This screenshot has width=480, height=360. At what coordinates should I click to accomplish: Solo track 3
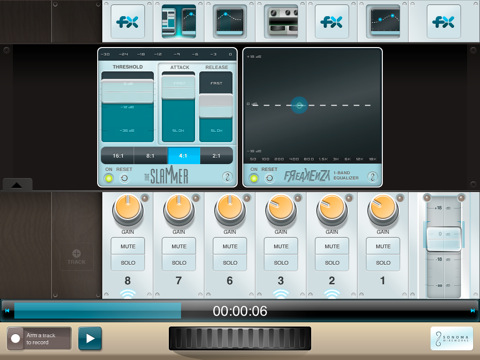(281, 263)
